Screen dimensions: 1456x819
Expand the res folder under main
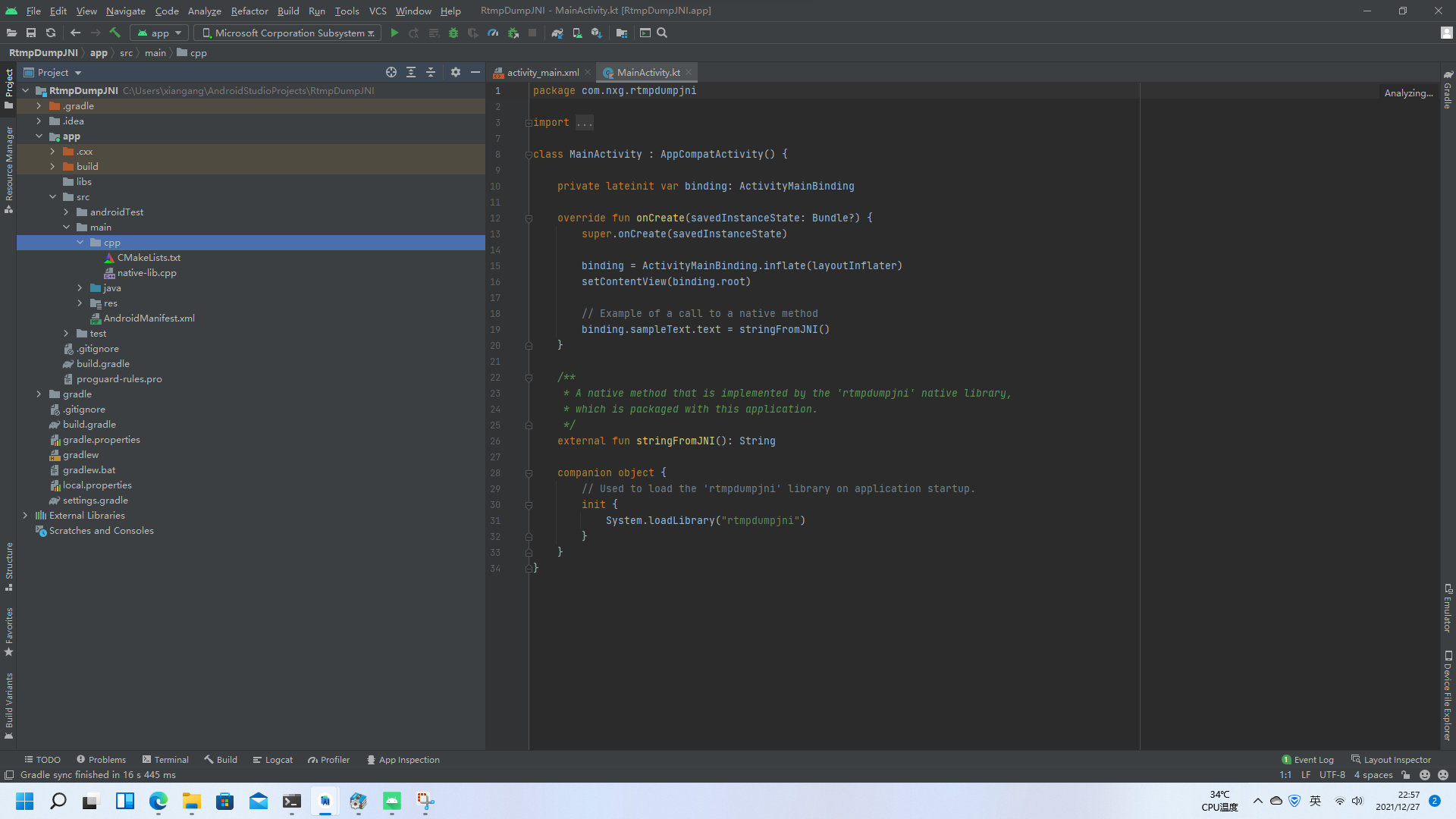[80, 303]
